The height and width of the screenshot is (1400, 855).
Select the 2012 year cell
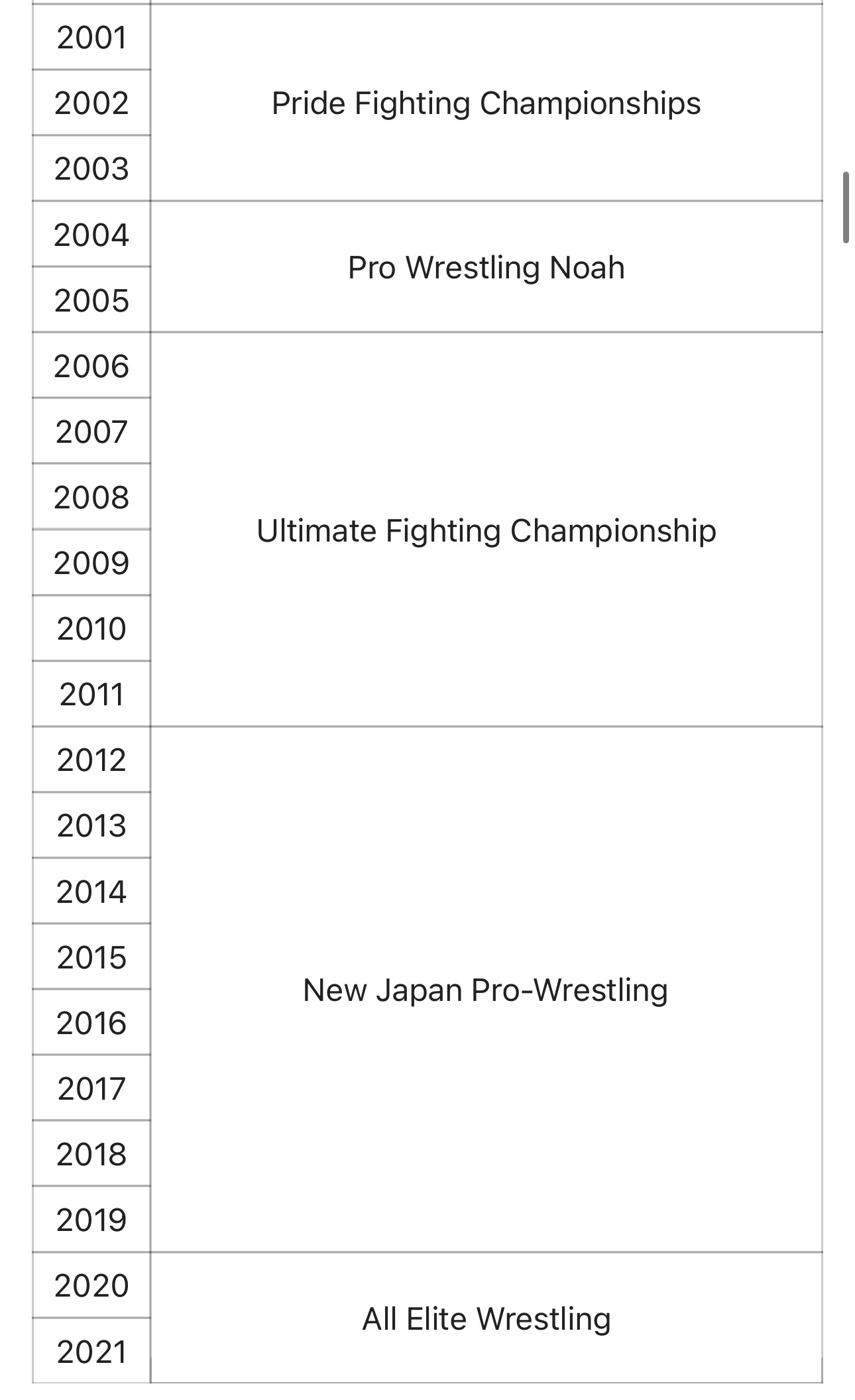(x=91, y=760)
